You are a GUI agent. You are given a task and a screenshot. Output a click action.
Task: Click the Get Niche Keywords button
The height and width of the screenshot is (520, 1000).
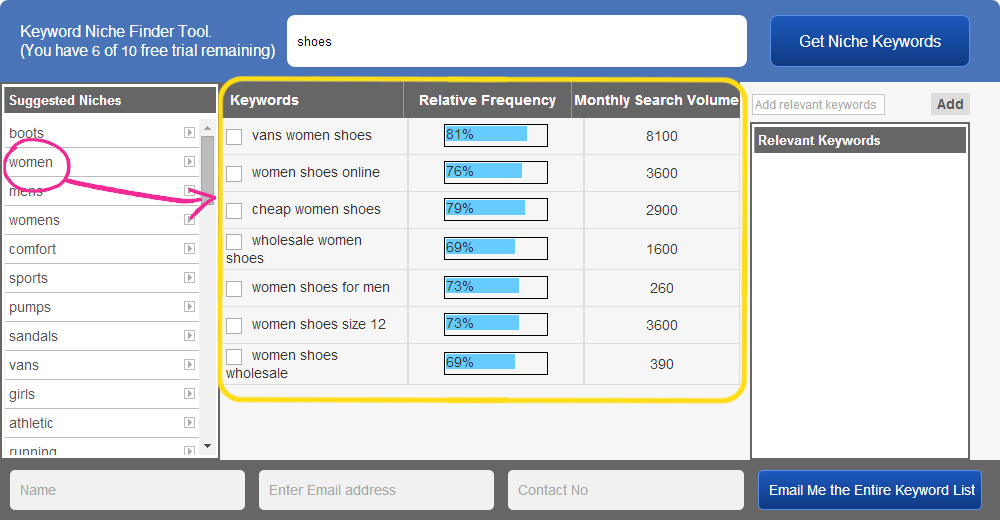click(870, 41)
